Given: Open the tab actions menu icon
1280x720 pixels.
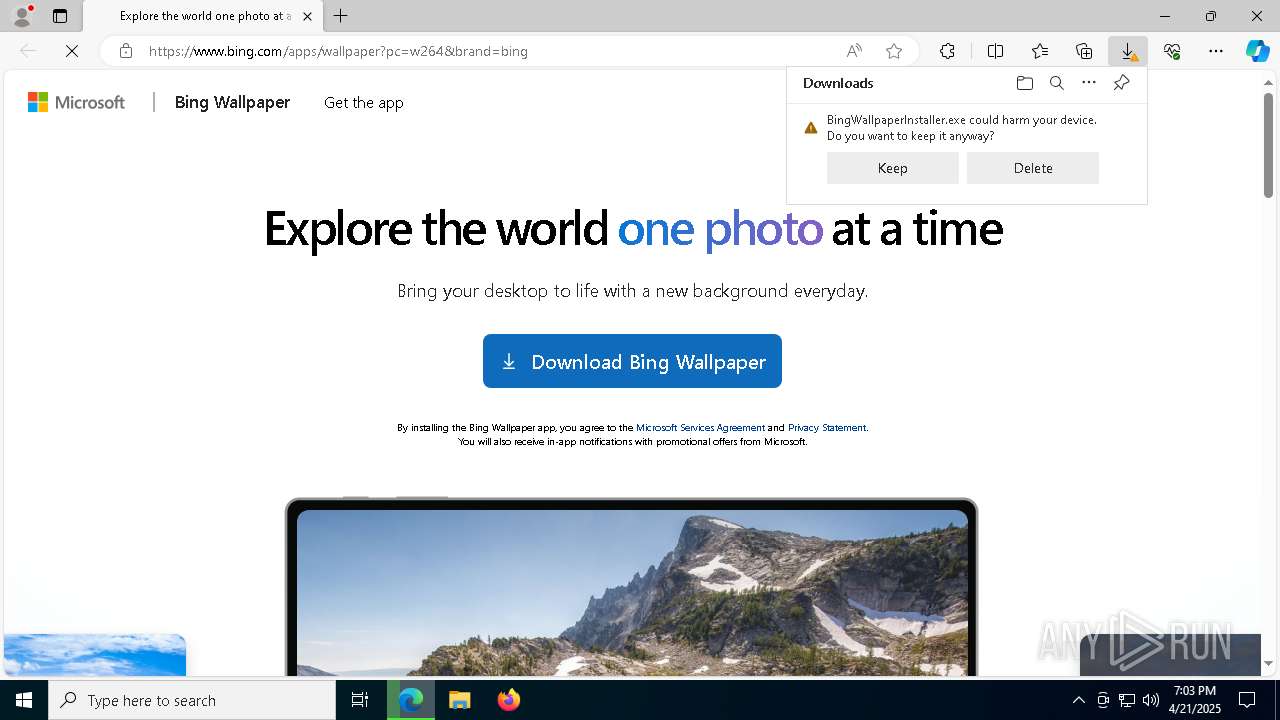Looking at the screenshot, I should (x=60, y=16).
